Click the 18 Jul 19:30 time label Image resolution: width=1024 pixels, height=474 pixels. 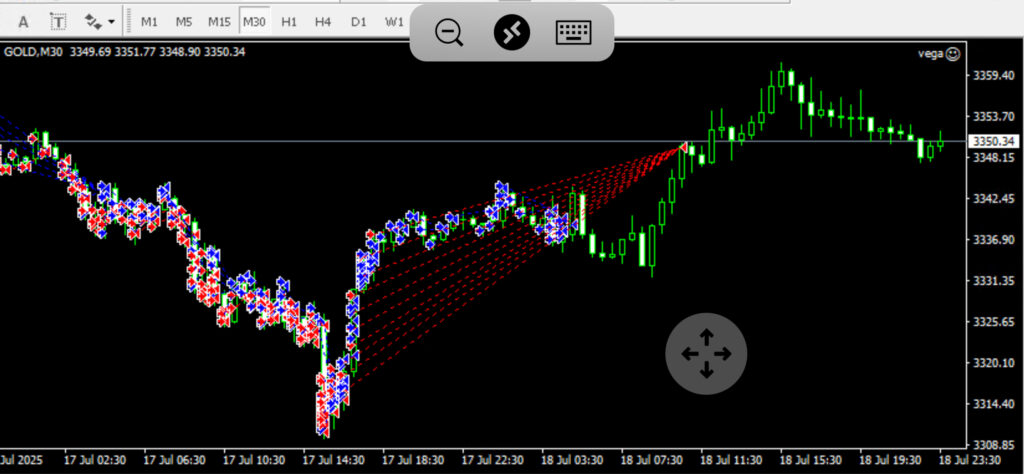click(891, 460)
